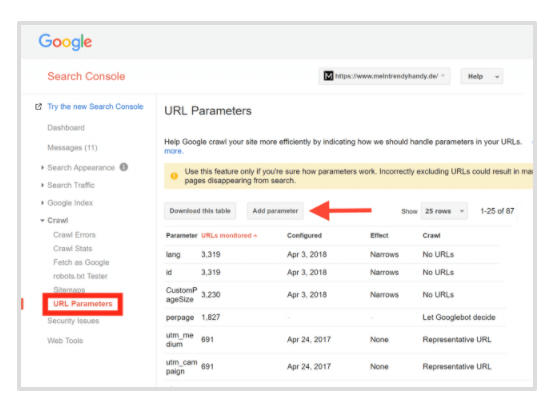548x397 pixels.
Task: Click the blue 'more.' link under the description
Action: tap(174, 151)
